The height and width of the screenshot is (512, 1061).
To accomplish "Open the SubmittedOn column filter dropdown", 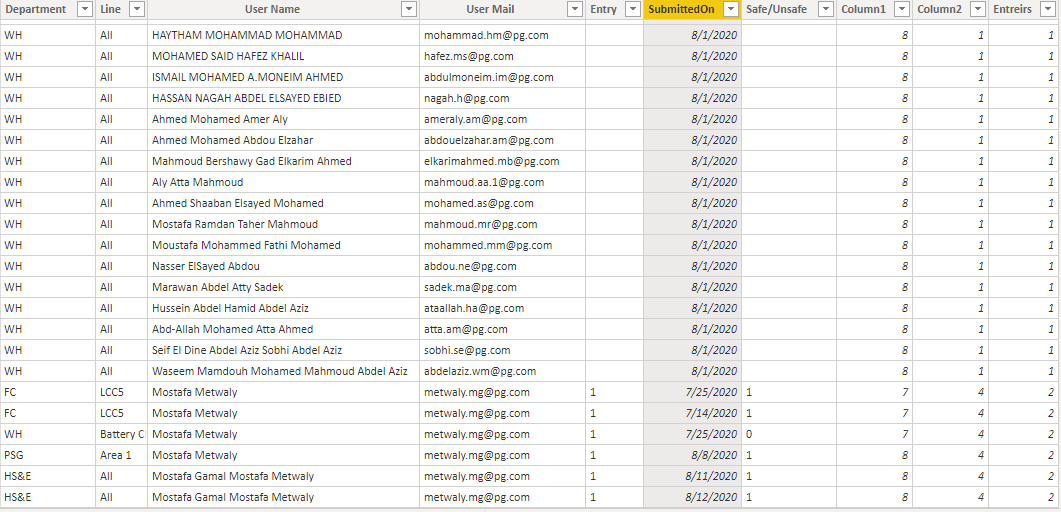I will pos(731,9).
